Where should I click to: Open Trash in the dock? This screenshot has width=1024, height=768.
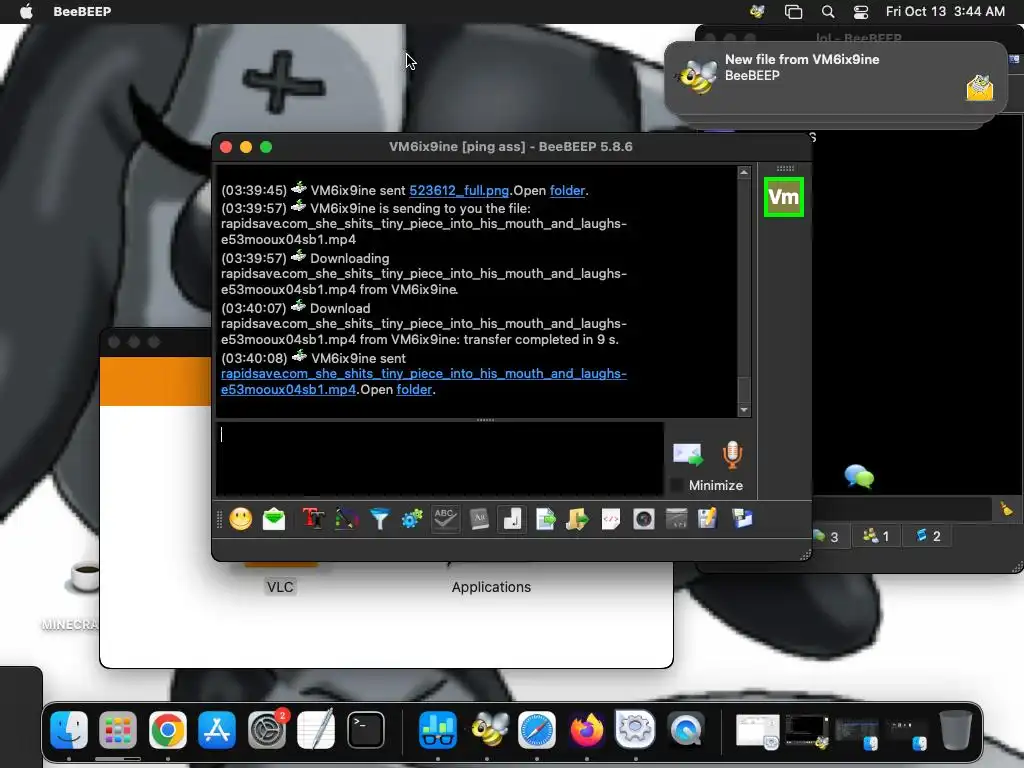tap(955, 729)
